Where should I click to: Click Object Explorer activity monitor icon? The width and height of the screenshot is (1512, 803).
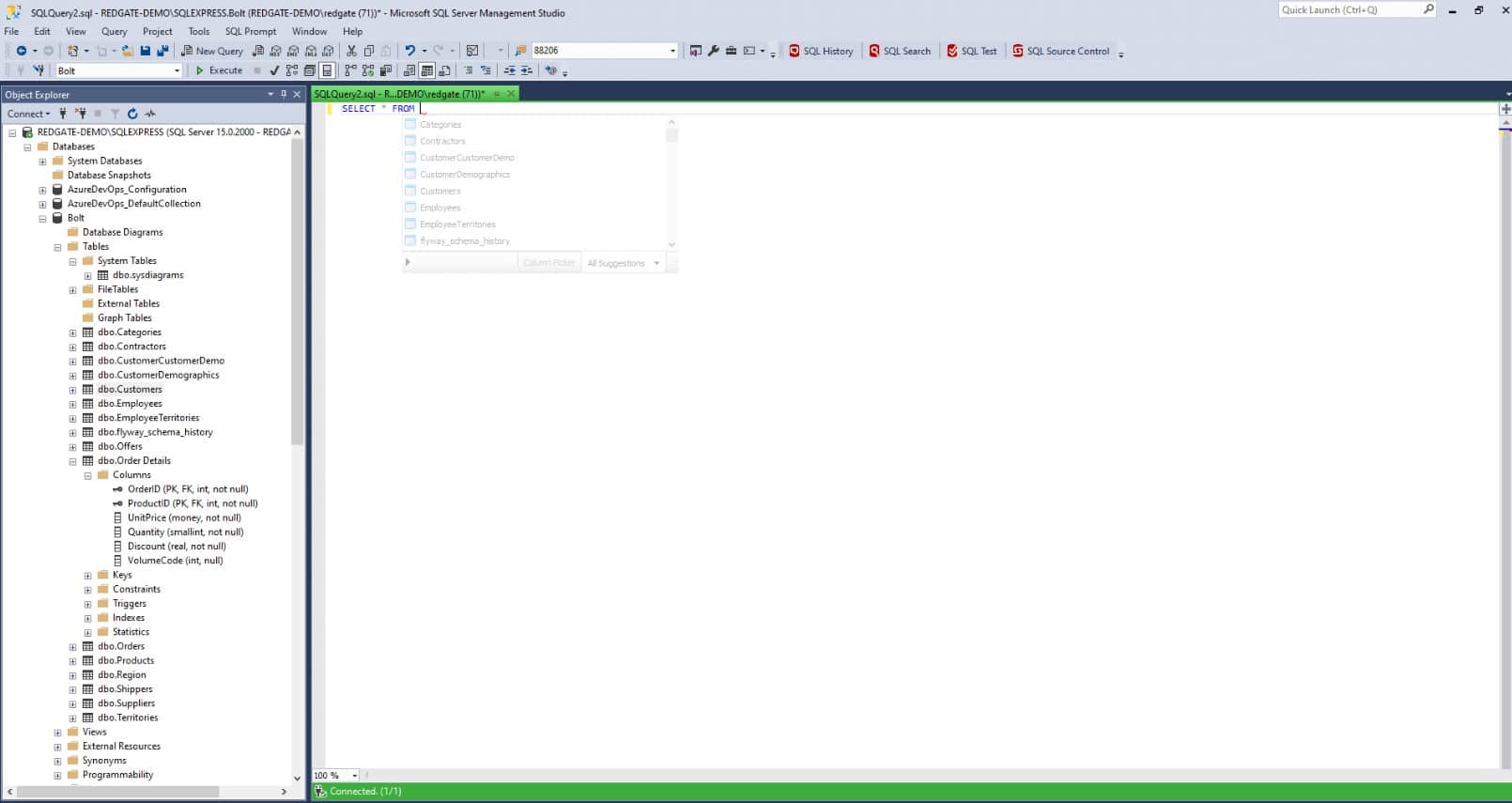tap(150, 114)
